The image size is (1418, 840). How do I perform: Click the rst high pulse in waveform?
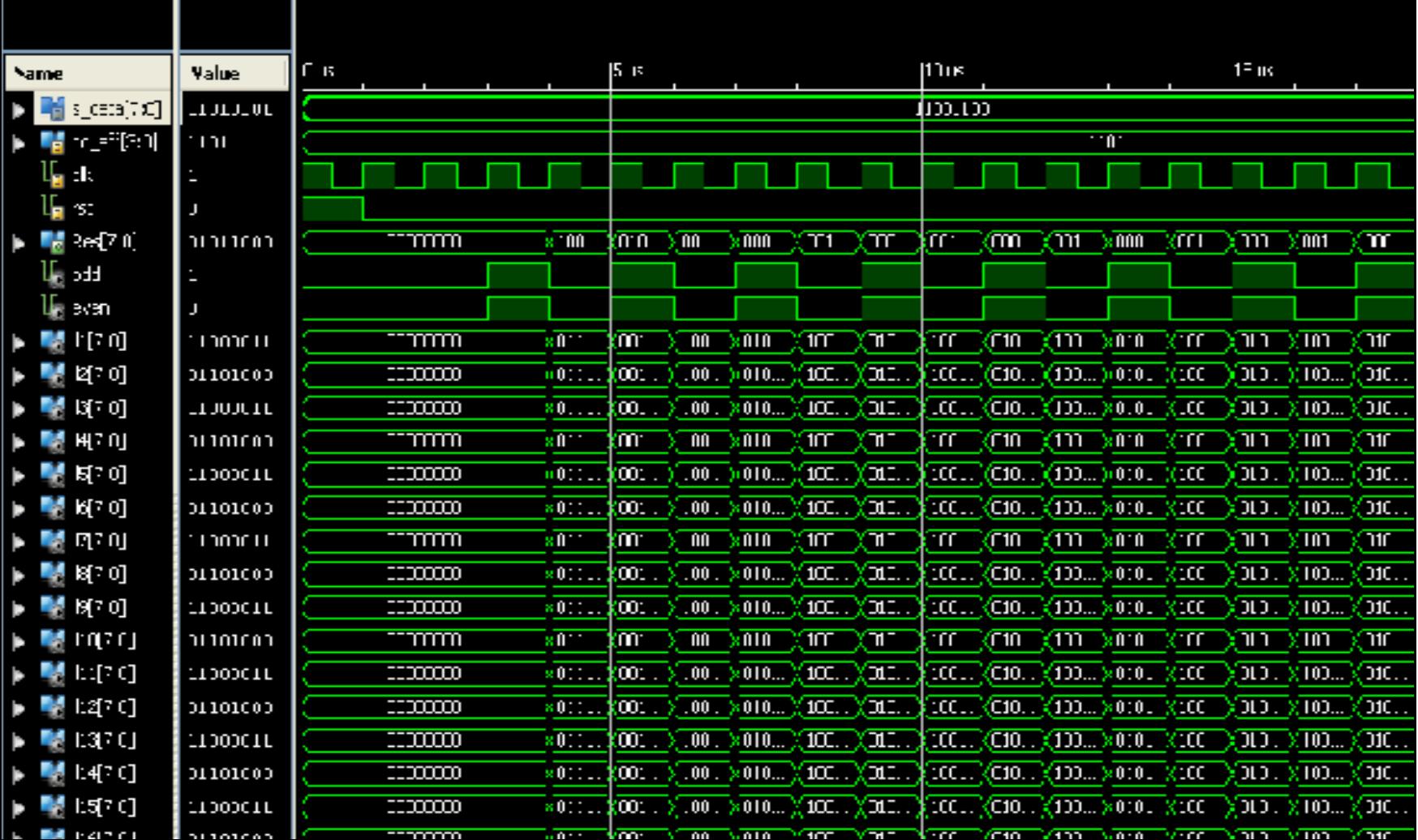pos(333,208)
